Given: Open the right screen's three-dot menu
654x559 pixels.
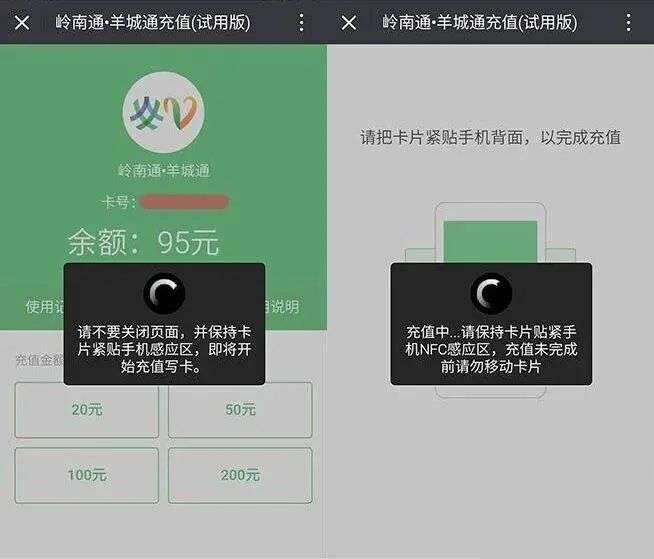Looking at the screenshot, I should pos(629,23).
